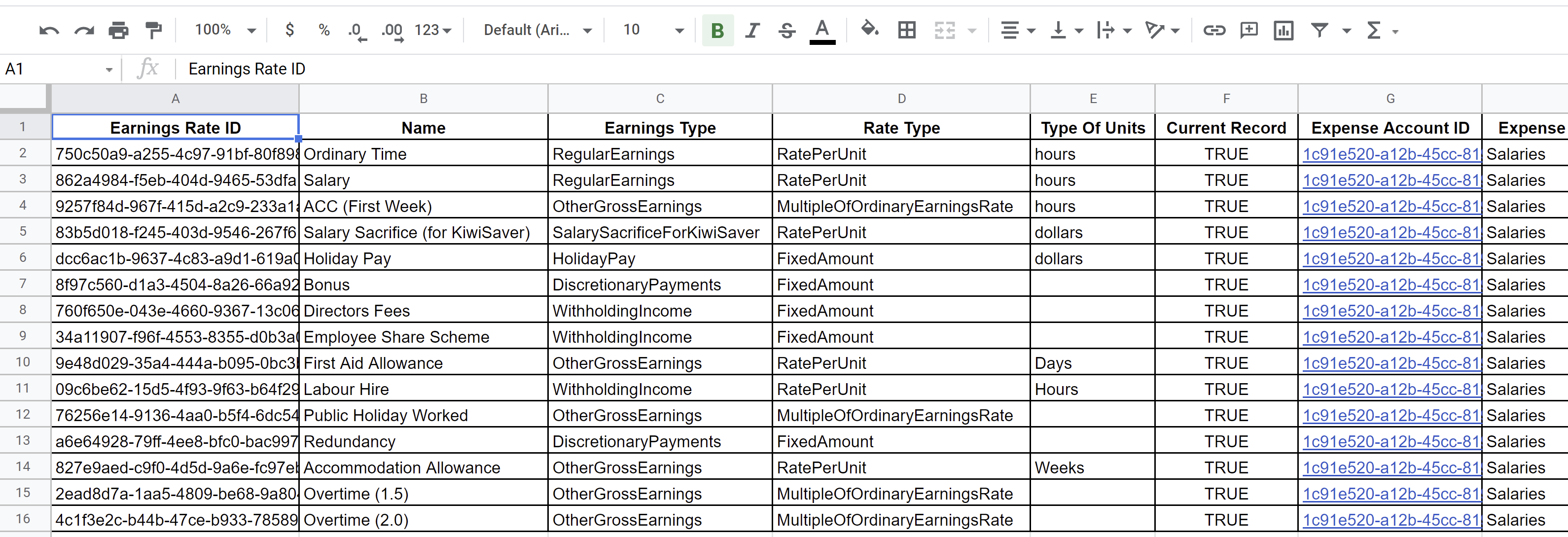Click the Redo icon
Viewport: 1568px width, 537px height.
[x=84, y=30]
